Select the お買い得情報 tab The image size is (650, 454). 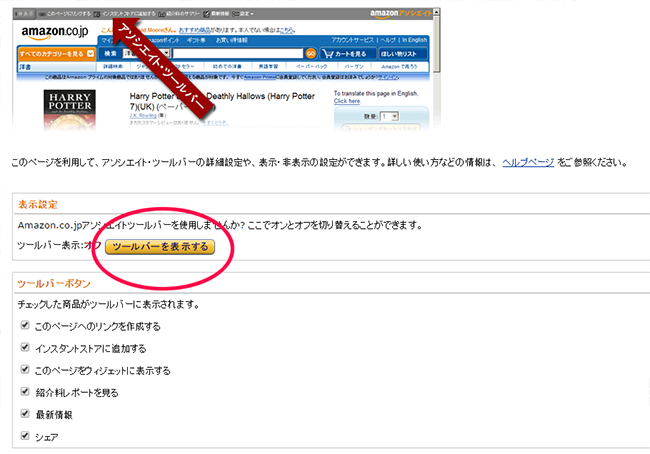231,40
